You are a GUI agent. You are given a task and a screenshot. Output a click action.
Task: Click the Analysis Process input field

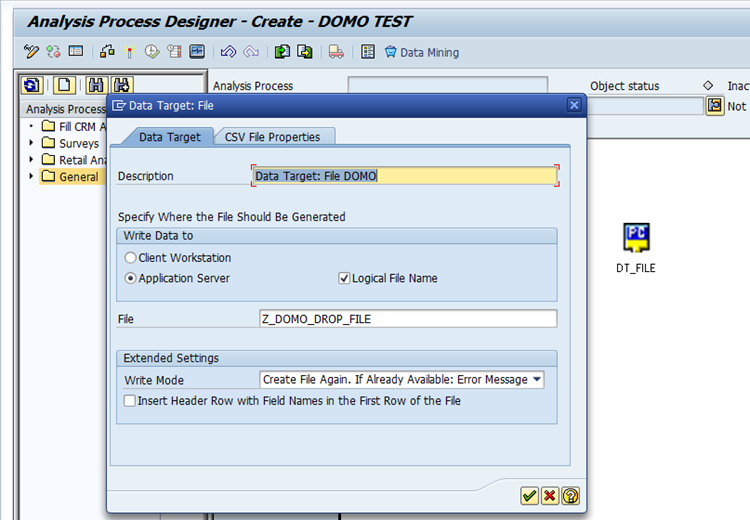[x=447, y=85]
